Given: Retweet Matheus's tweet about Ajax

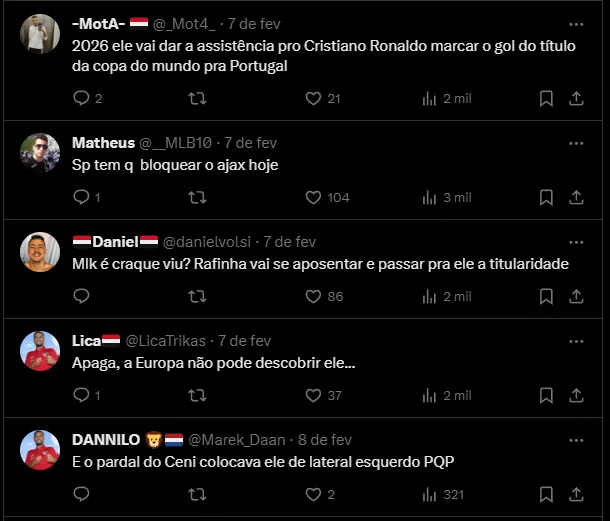Looking at the screenshot, I should (197, 197).
